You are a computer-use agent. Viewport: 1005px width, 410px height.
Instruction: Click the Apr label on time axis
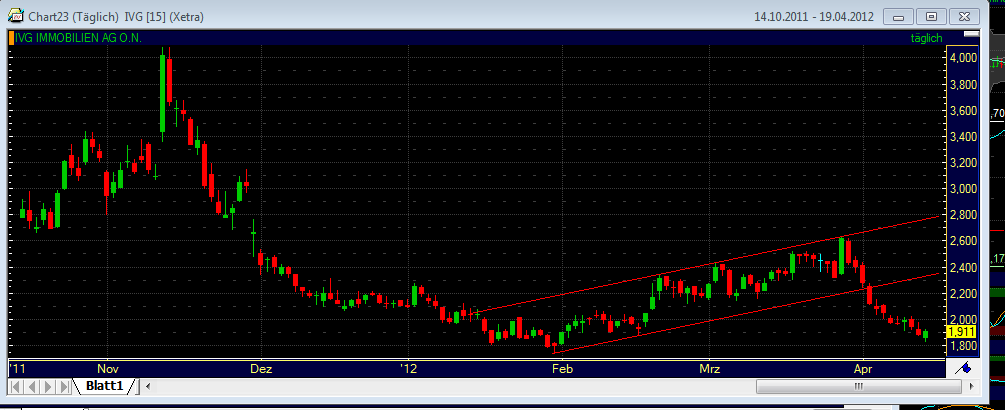point(863,369)
